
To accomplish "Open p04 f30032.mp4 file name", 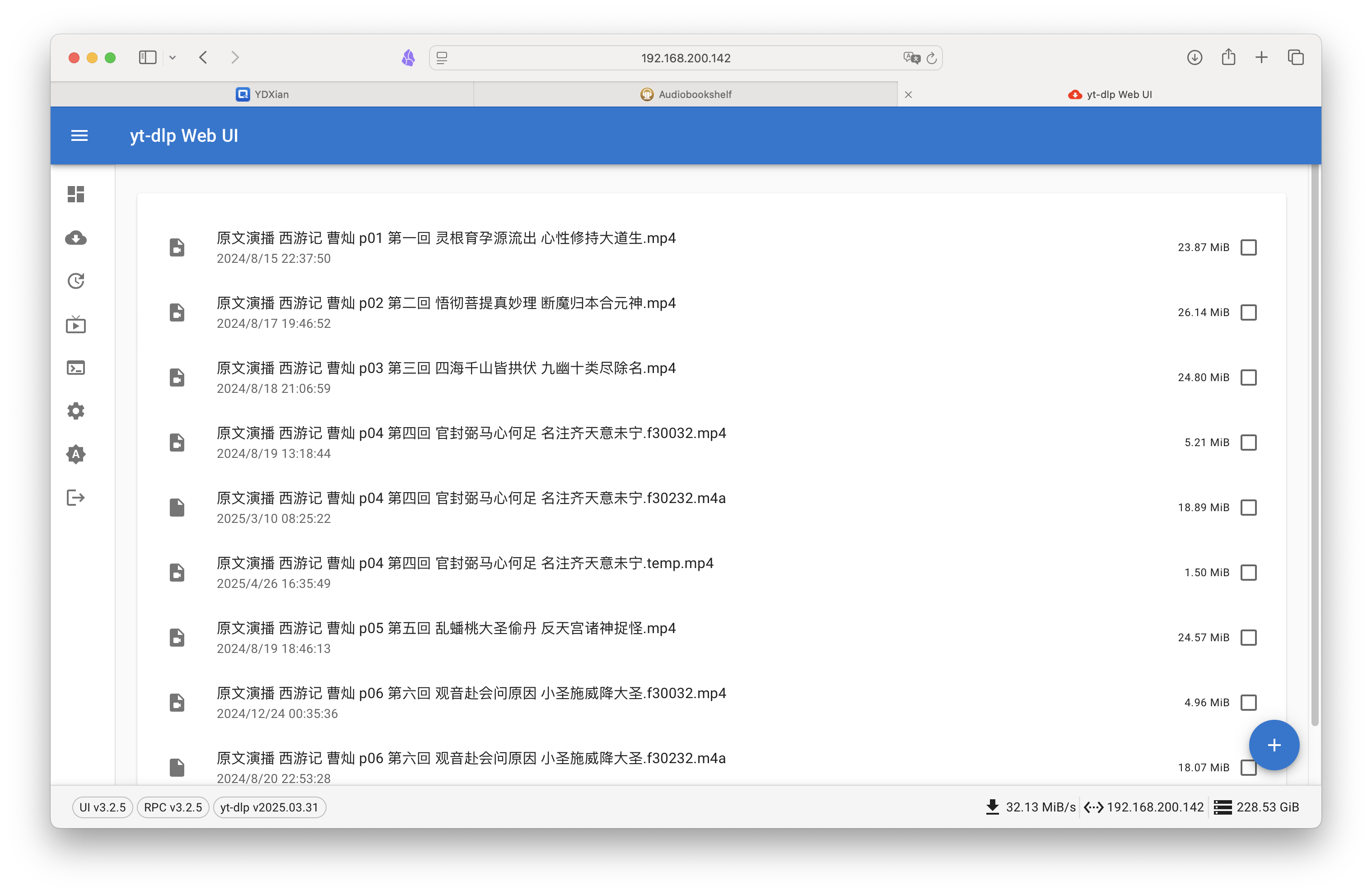I will pyautogui.click(x=471, y=433).
